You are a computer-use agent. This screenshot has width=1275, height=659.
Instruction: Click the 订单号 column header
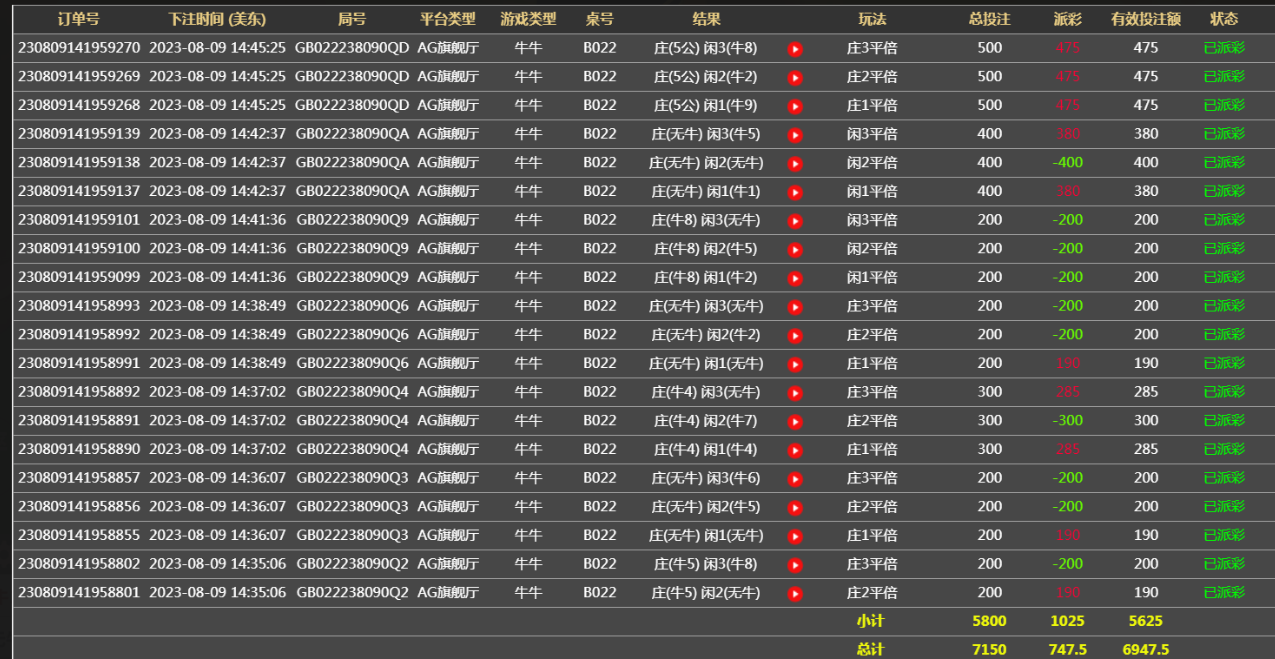pyautogui.click(x=79, y=19)
